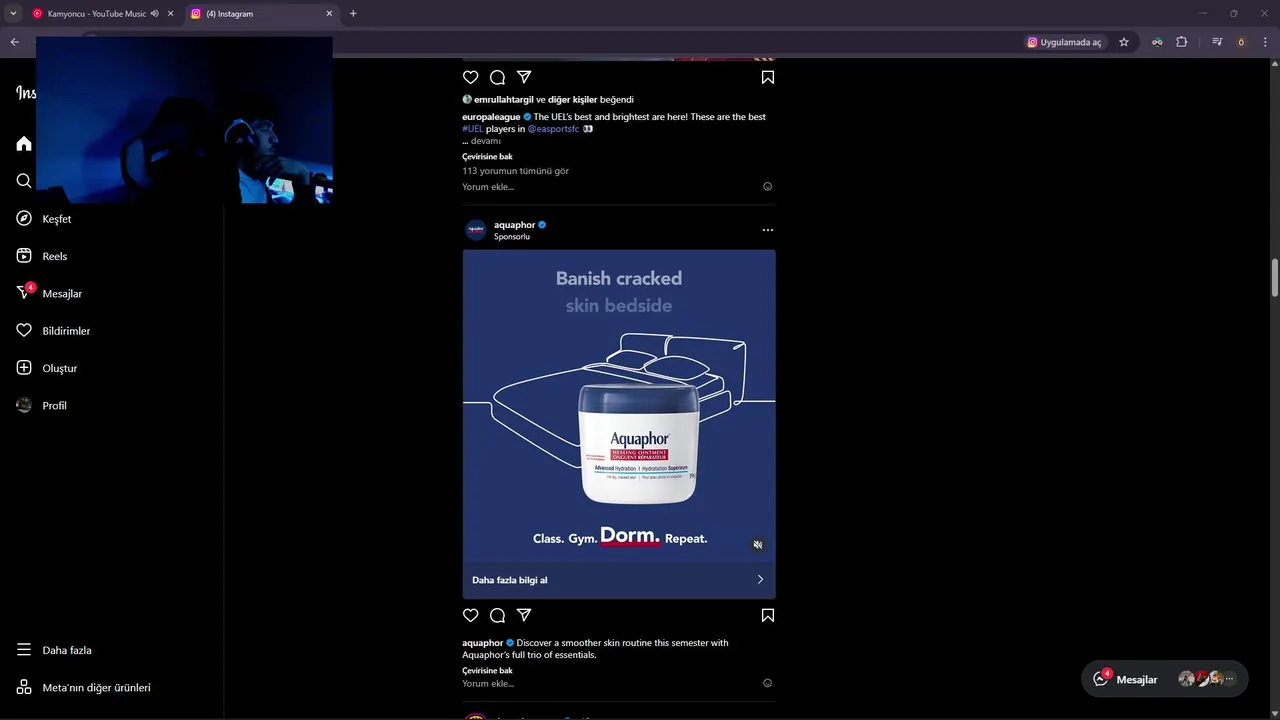Bookmark the aquaphor post

768,615
